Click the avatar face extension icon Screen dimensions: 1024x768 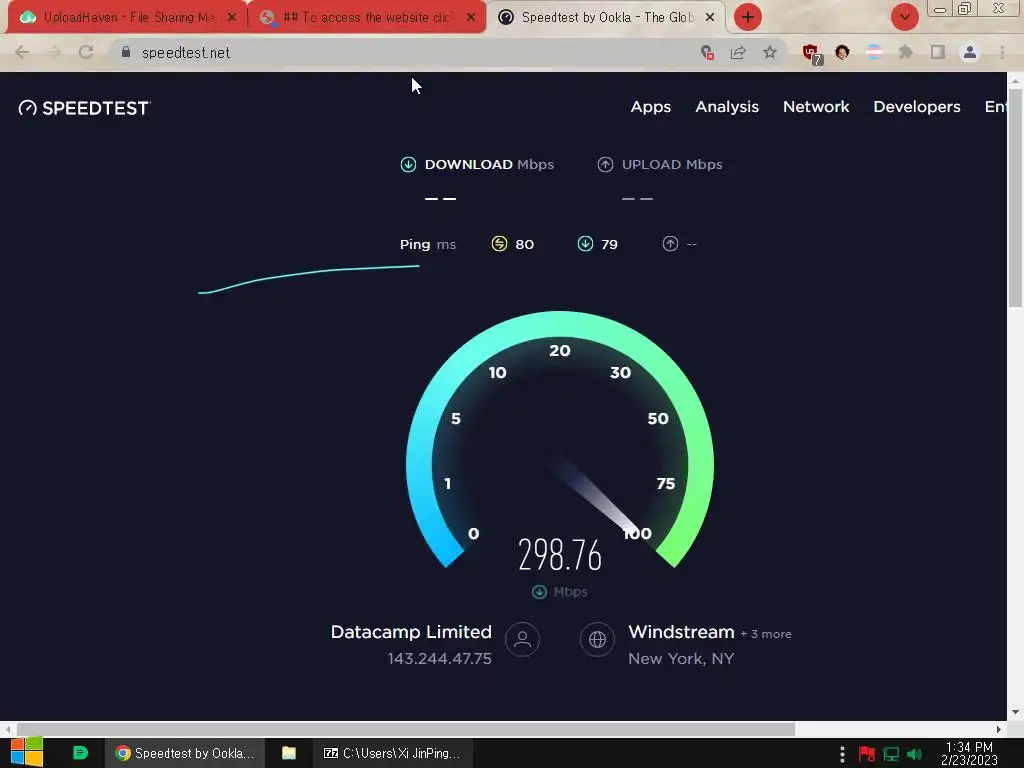pyautogui.click(x=842, y=52)
